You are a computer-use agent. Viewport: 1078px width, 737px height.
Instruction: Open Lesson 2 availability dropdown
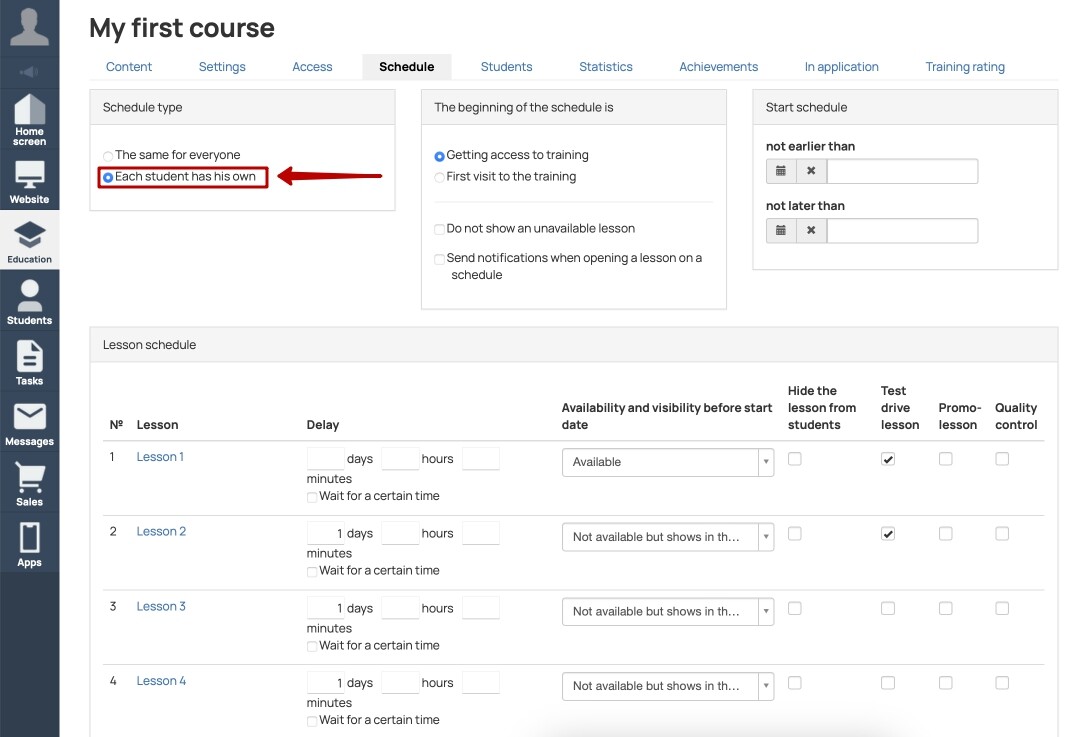point(668,537)
